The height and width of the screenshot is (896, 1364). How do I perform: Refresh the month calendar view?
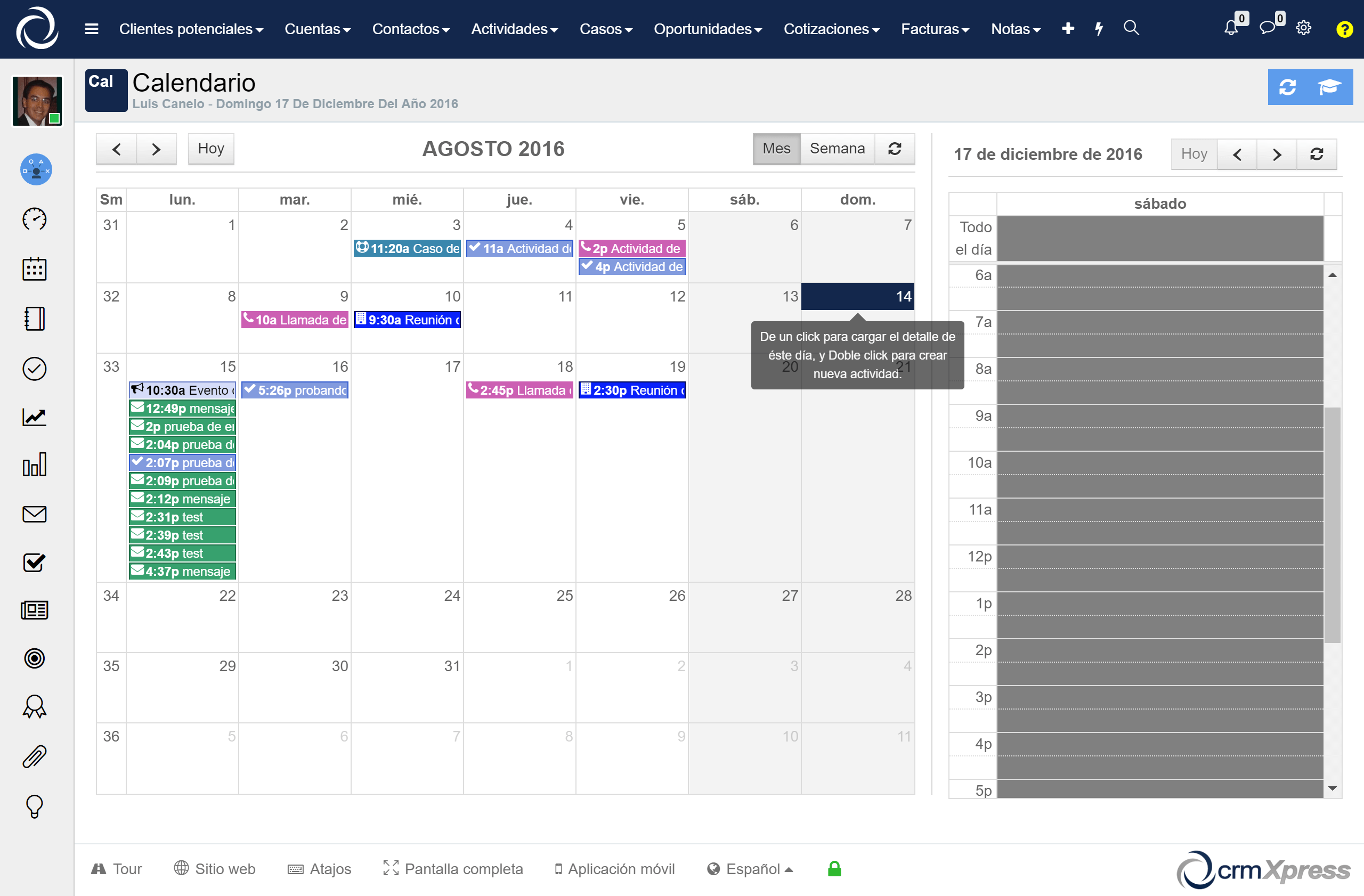[x=895, y=149]
